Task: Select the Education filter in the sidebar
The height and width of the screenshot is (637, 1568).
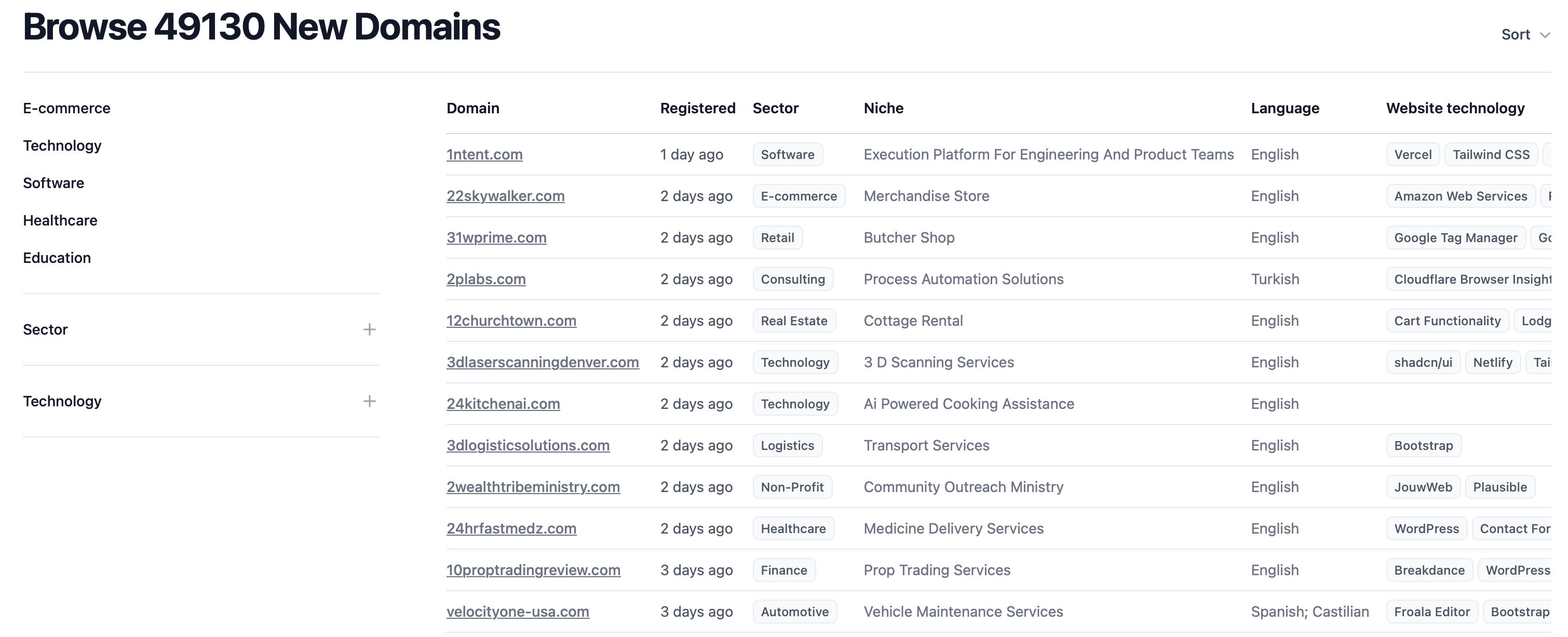Action: 57,257
